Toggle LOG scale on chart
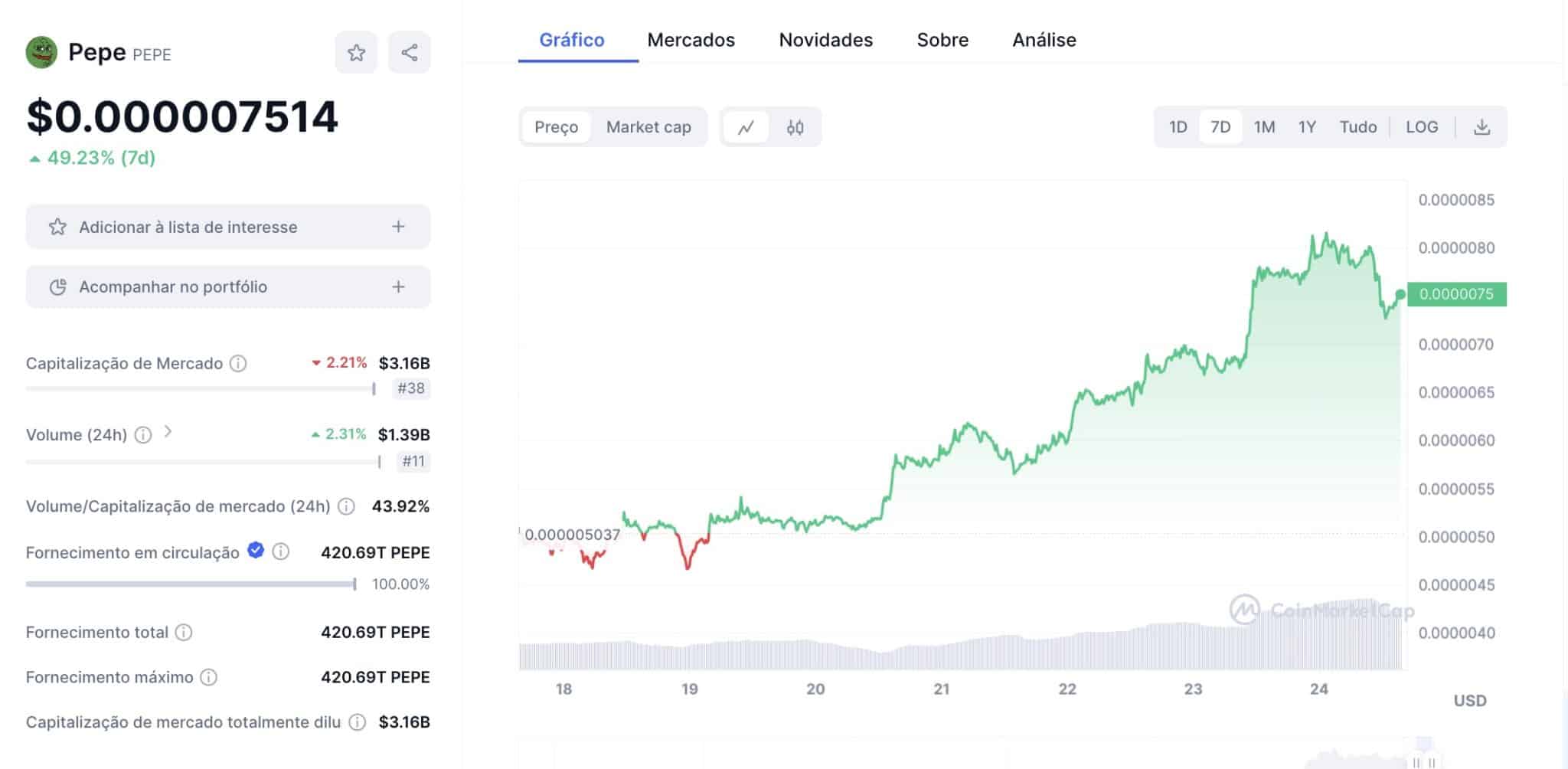This screenshot has width=1568, height=769. 1422,127
